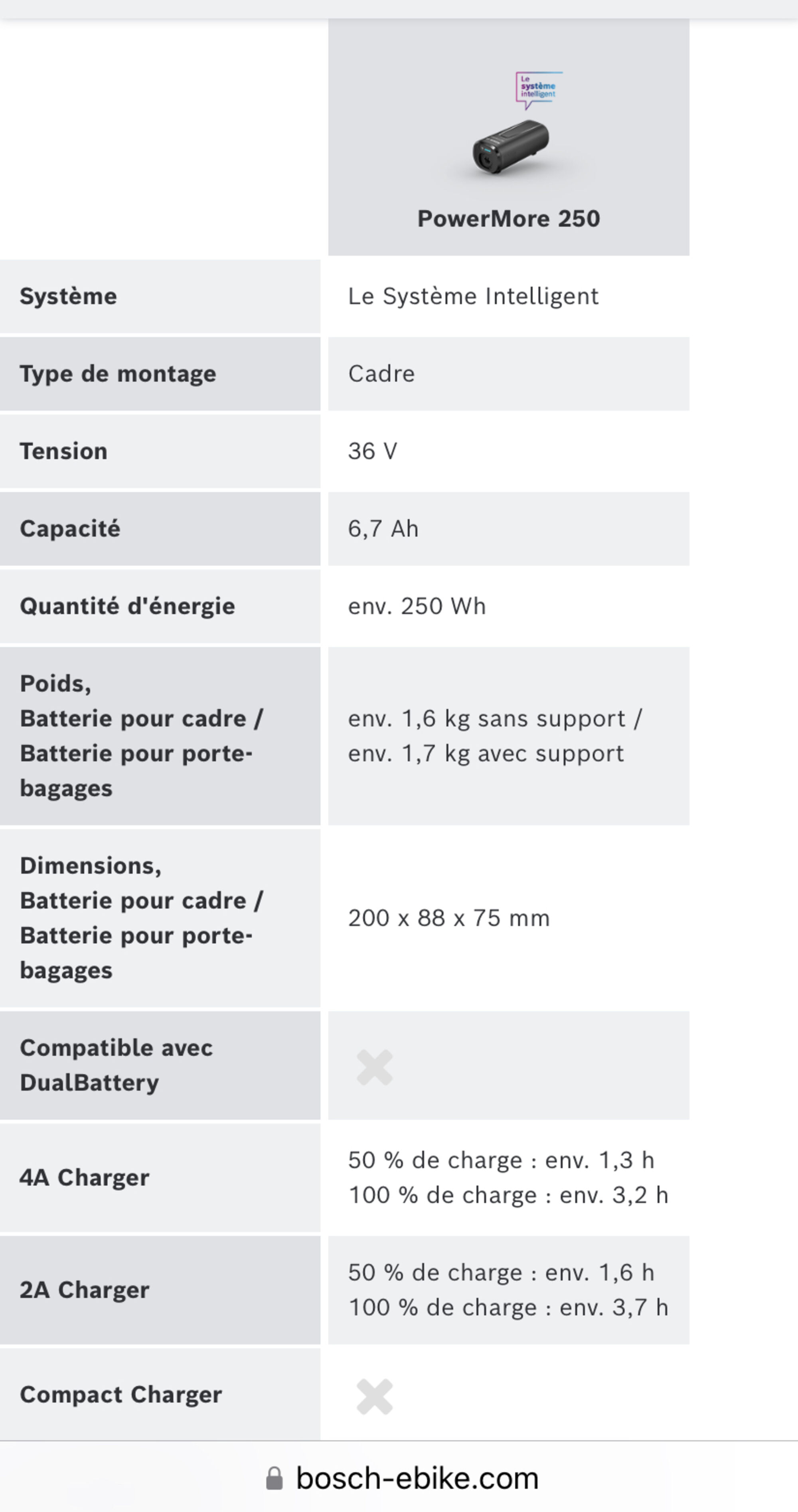The width and height of the screenshot is (798, 1512).
Task: Tap the 'Compact Charger' row label
Action: click(x=121, y=1394)
